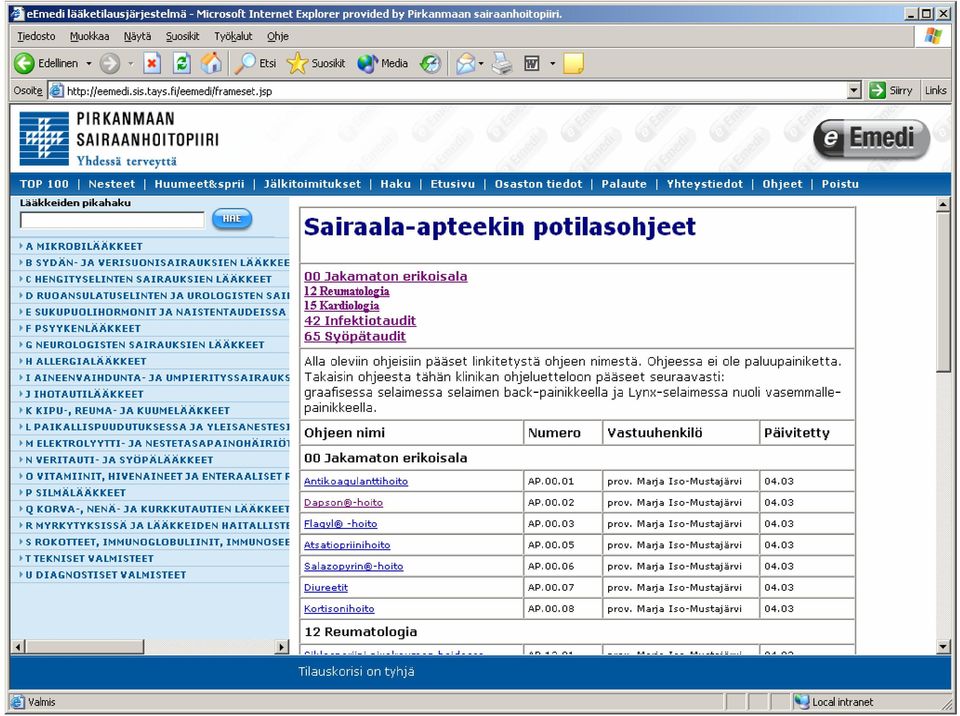The height and width of the screenshot is (716, 960).
Task: Open the address bar dropdown
Action: [x=855, y=91]
